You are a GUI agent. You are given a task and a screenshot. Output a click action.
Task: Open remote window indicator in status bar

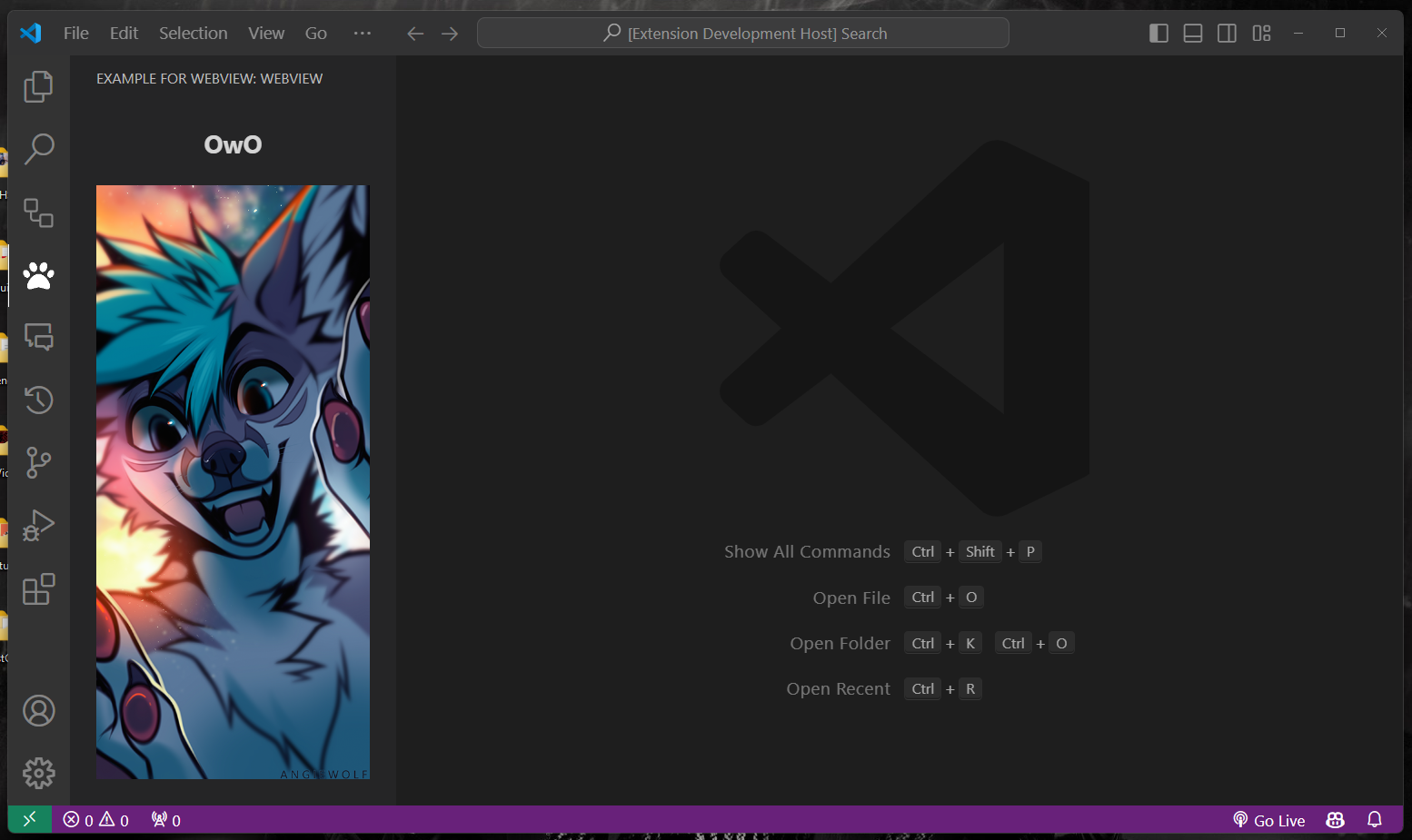30,820
